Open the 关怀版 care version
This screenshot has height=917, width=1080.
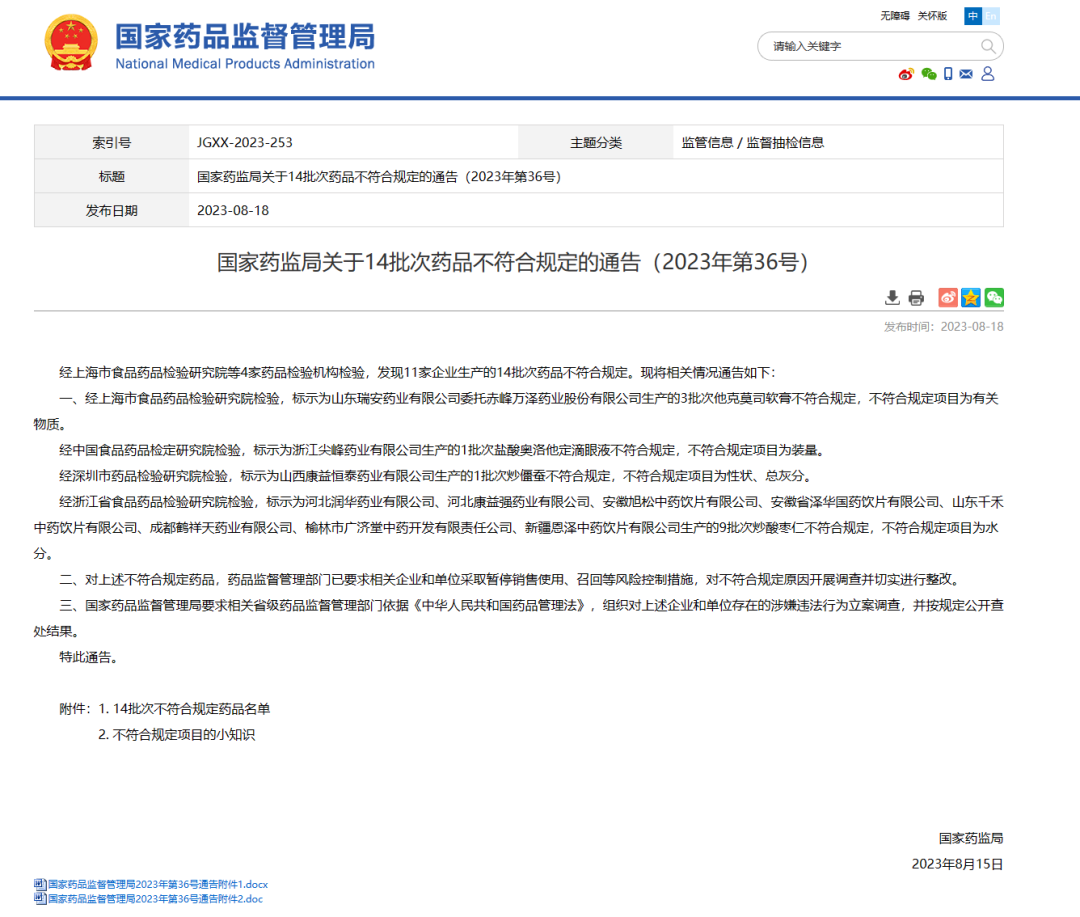coord(932,16)
